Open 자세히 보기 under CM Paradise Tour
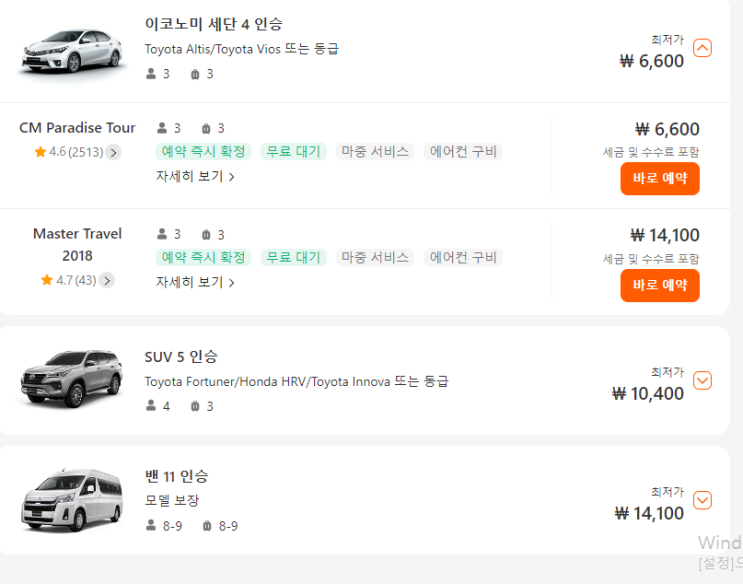This screenshot has width=743, height=584. (x=195, y=177)
